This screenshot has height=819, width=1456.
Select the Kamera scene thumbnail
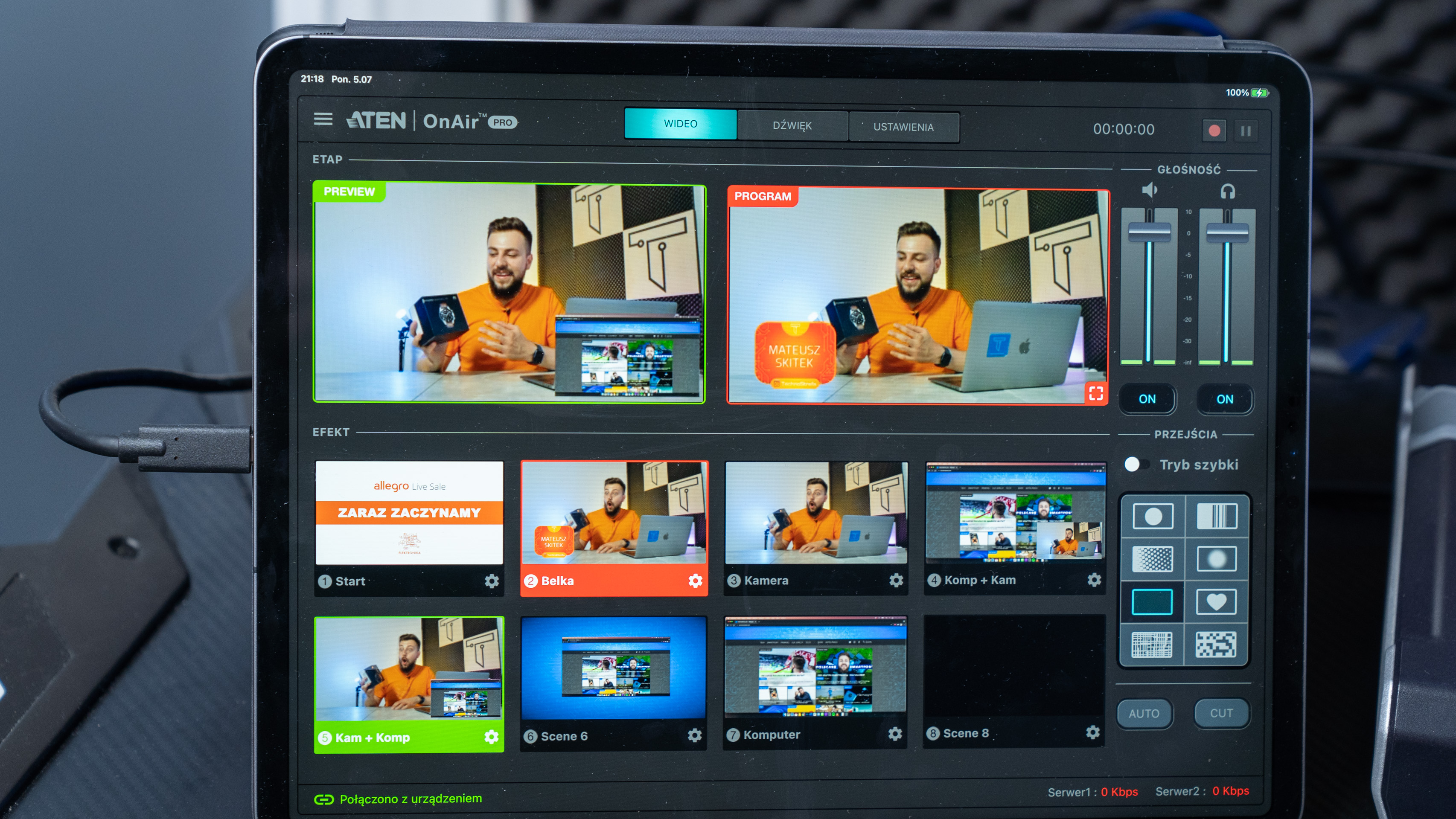click(x=816, y=512)
